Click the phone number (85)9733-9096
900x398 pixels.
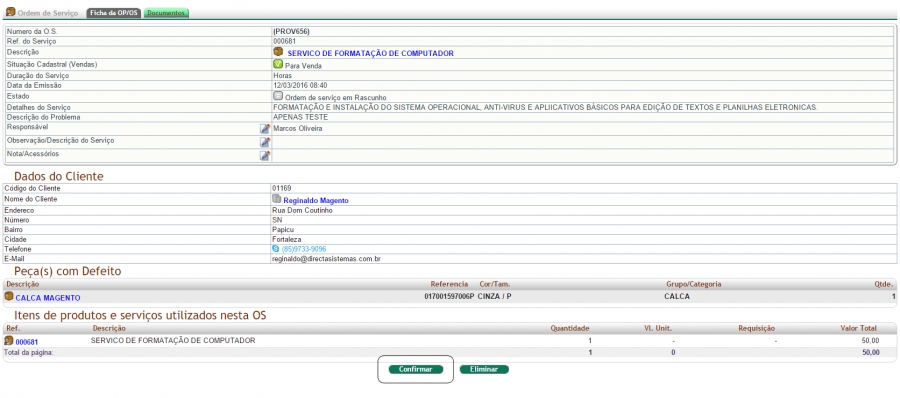coord(304,249)
